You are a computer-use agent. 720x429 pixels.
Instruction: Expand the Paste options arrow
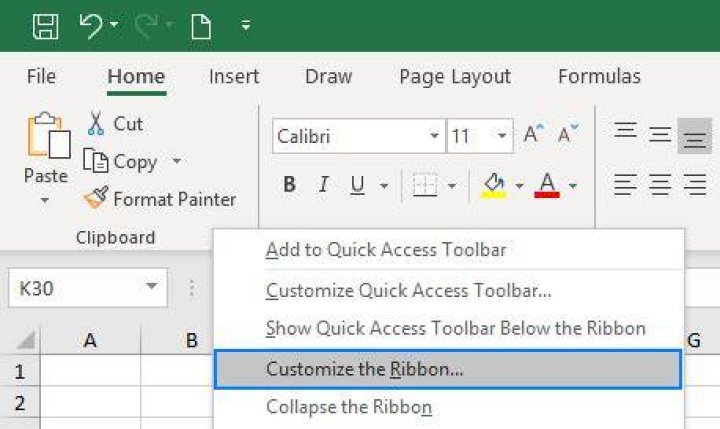45,200
